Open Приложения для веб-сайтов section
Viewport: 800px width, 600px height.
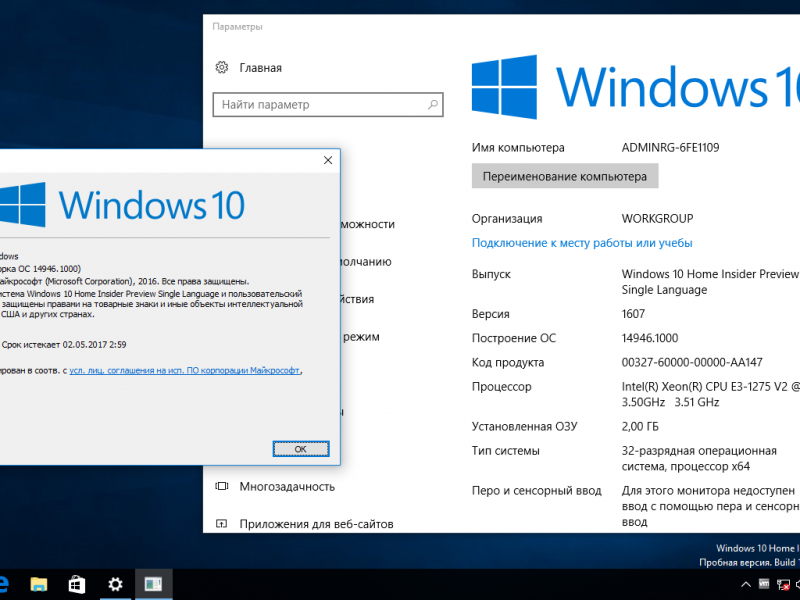(316, 524)
